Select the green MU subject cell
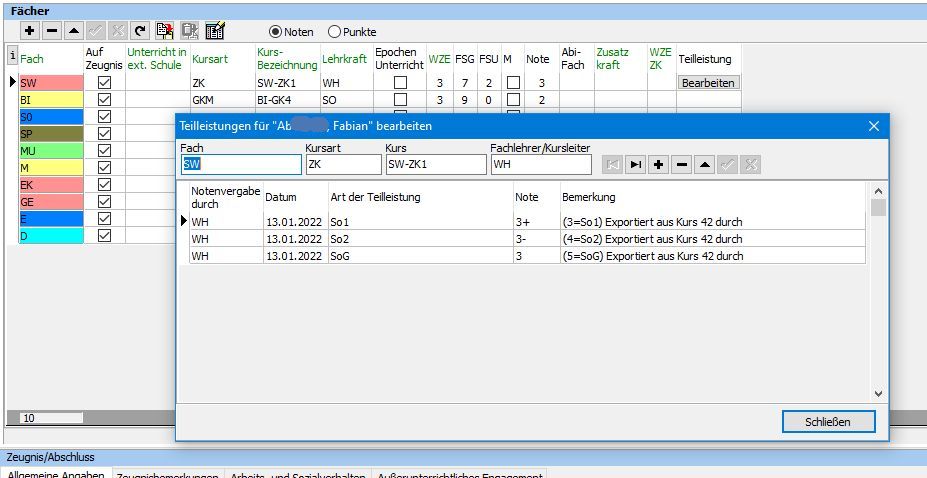This screenshot has width=927, height=478. (51, 151)
